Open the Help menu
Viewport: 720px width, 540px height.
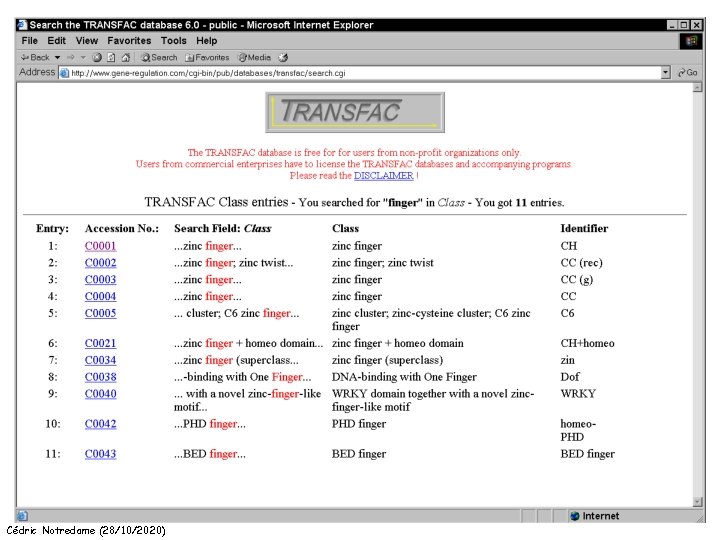click(x=207, y=41)
